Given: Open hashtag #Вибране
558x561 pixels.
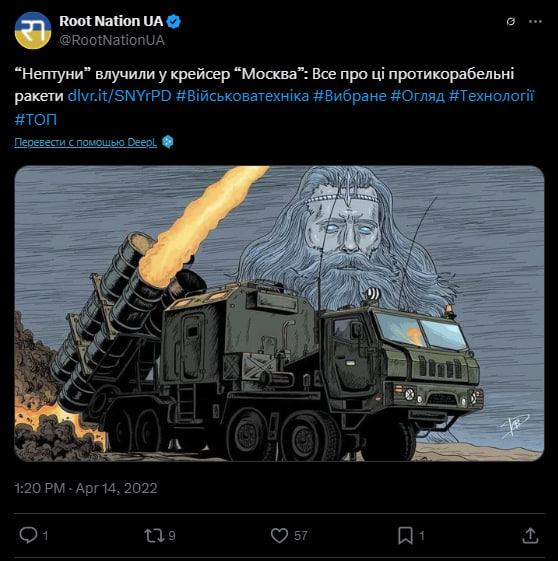Looking at the screenshot, I should 350,96.
